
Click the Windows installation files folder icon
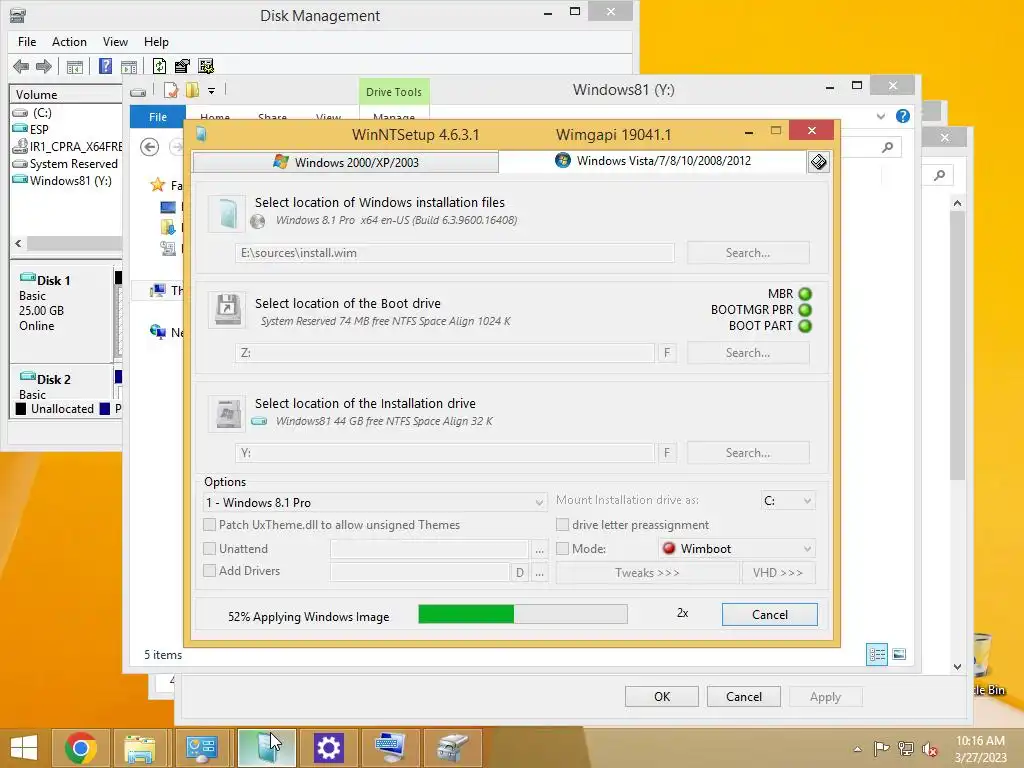tap(227, 213)
